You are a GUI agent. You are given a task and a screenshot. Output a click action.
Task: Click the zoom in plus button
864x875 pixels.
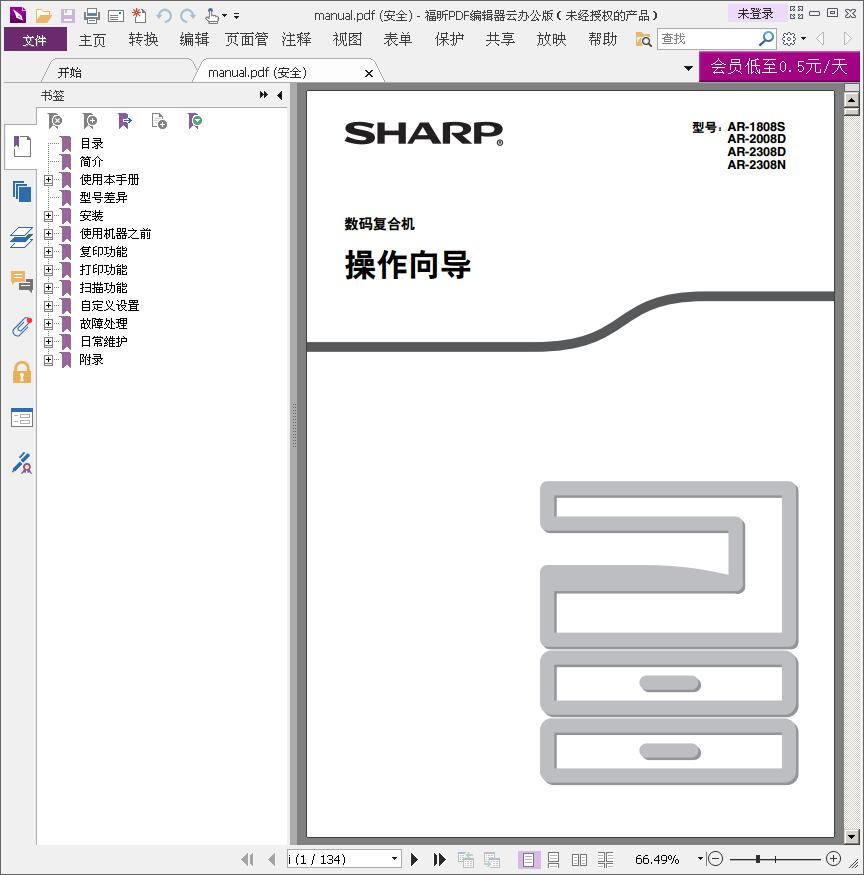click(833, 859)
